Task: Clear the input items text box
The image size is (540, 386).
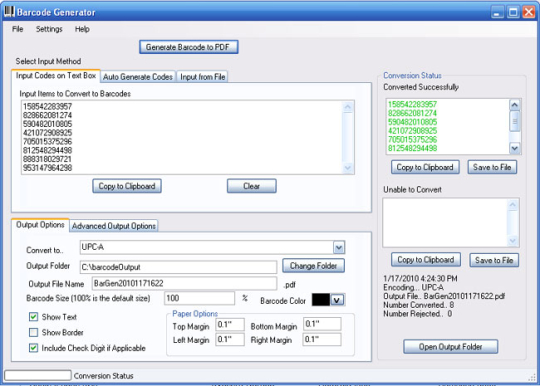Action: click(251, 186)
